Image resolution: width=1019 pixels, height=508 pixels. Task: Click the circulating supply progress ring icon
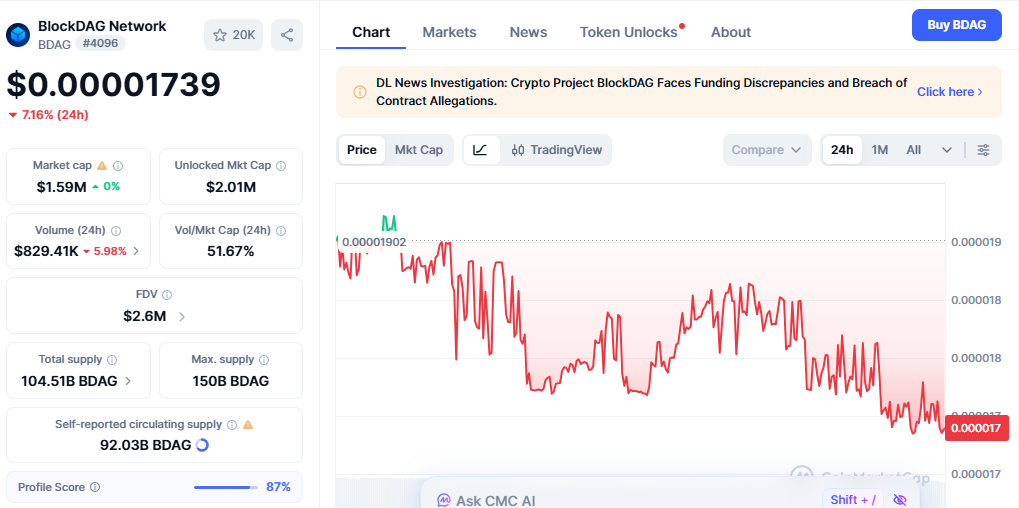pyautogui.click(x=202, y=445)
